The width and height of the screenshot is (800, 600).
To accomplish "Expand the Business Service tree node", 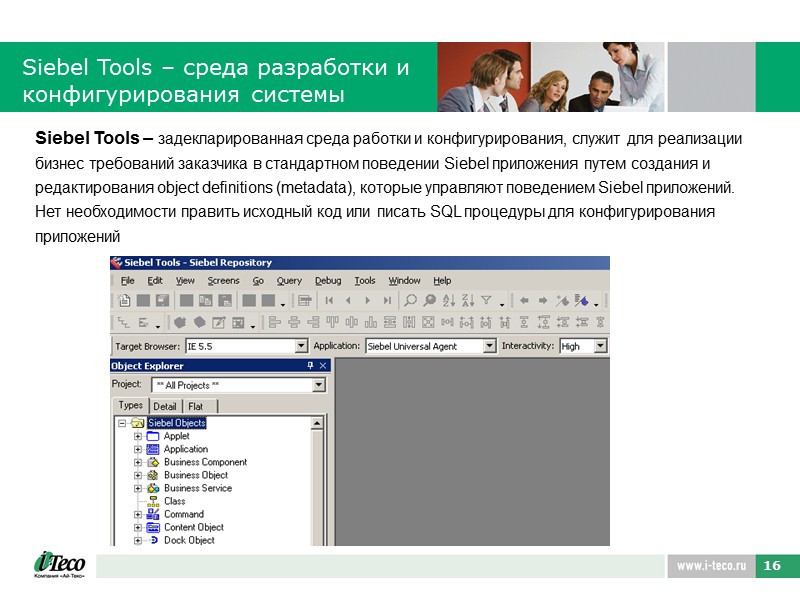I will point(138,488).
